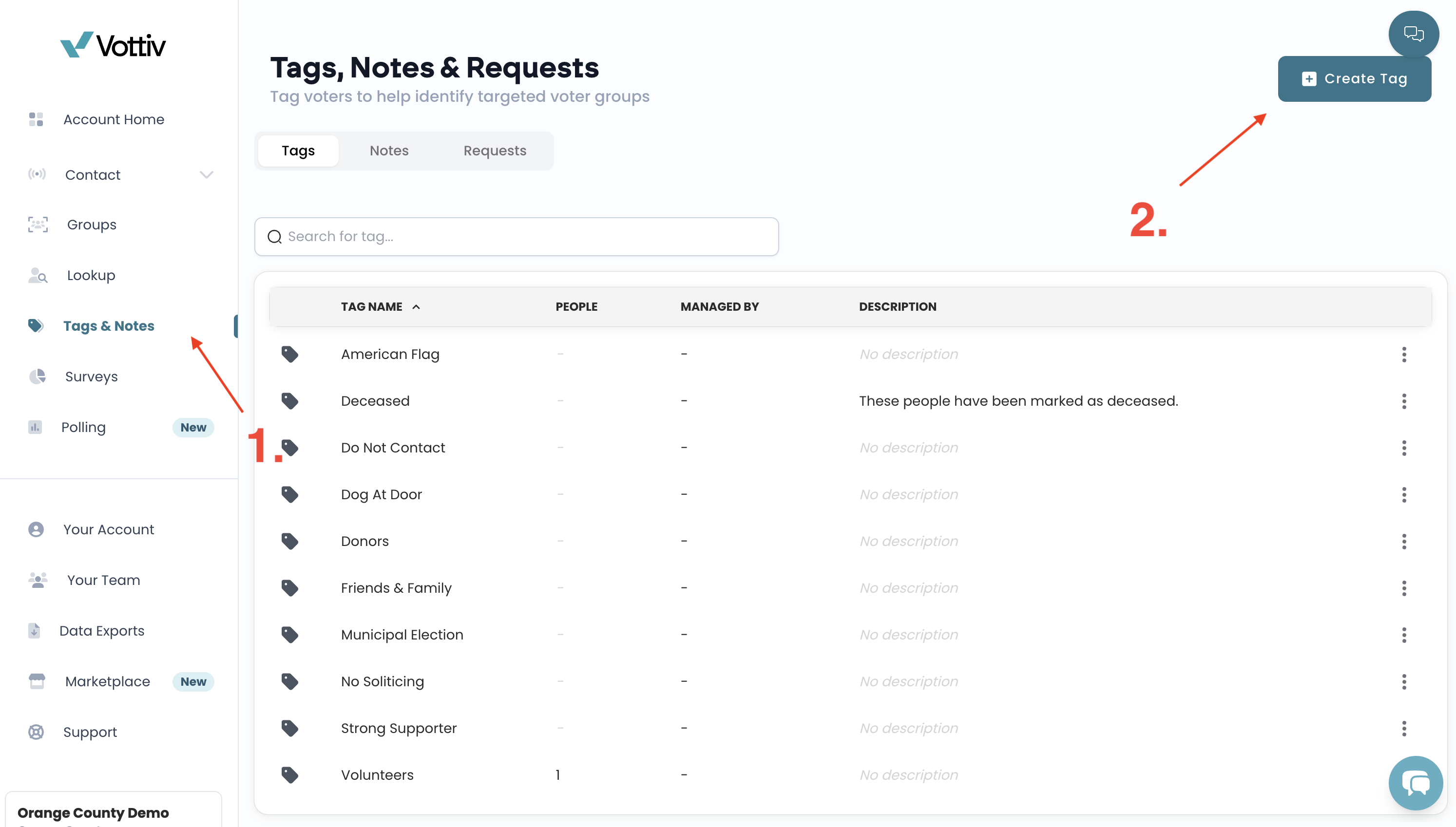This screenshot has height=827, width=1456.
Task: Click the Volunteers tag icon
Action: [x=290, y=775]
